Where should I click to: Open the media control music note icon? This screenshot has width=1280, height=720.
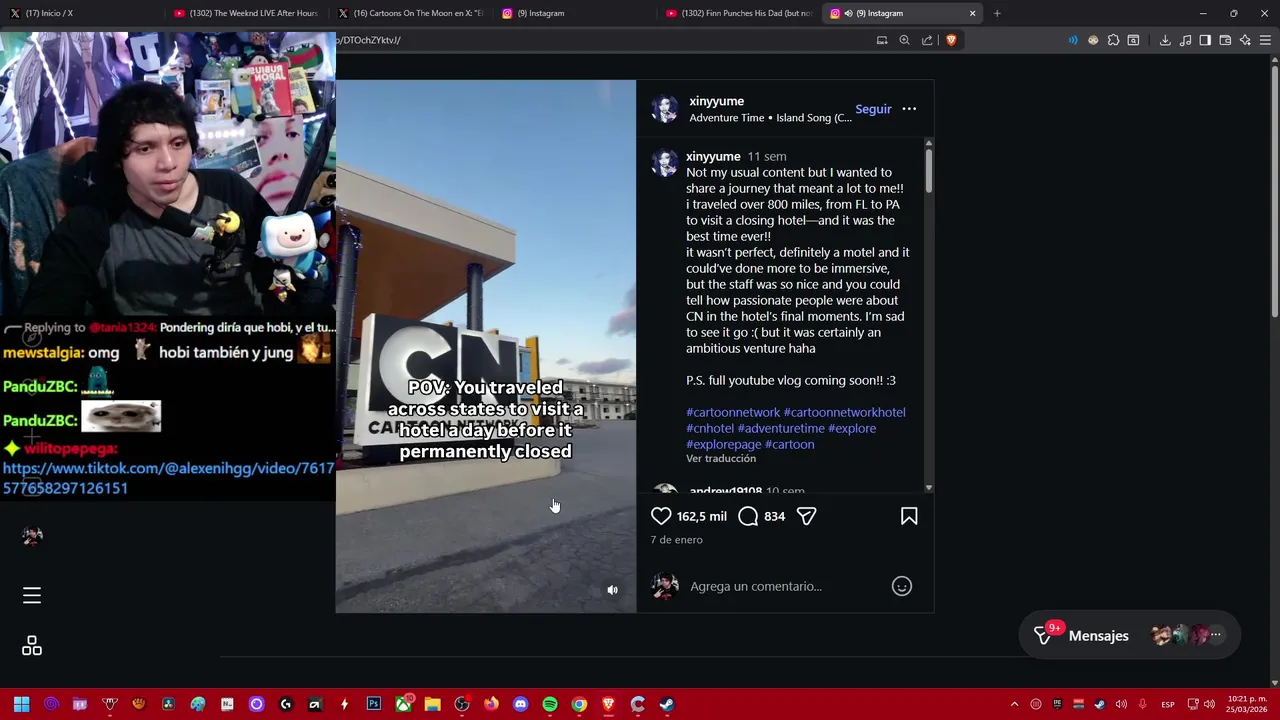[1185, 40]
